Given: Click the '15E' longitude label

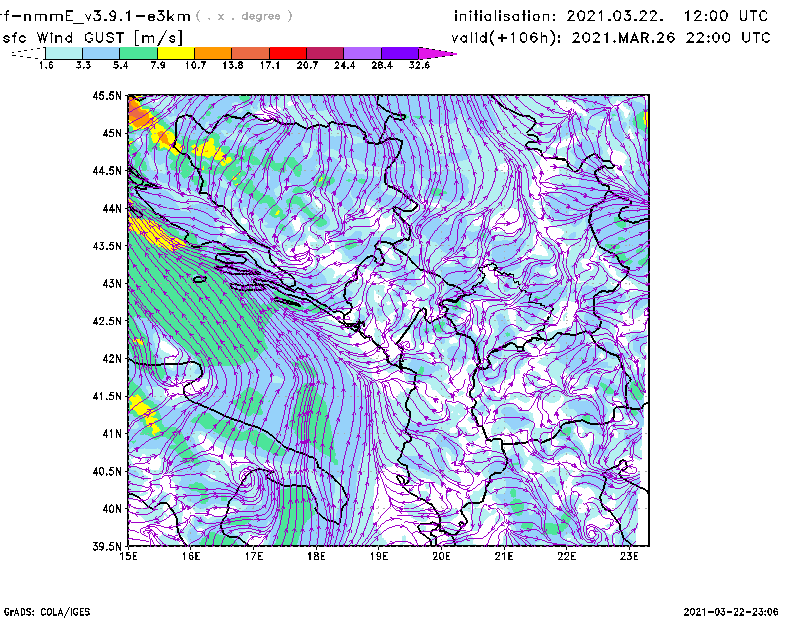Looking at the screenshot, I should 128,556.
